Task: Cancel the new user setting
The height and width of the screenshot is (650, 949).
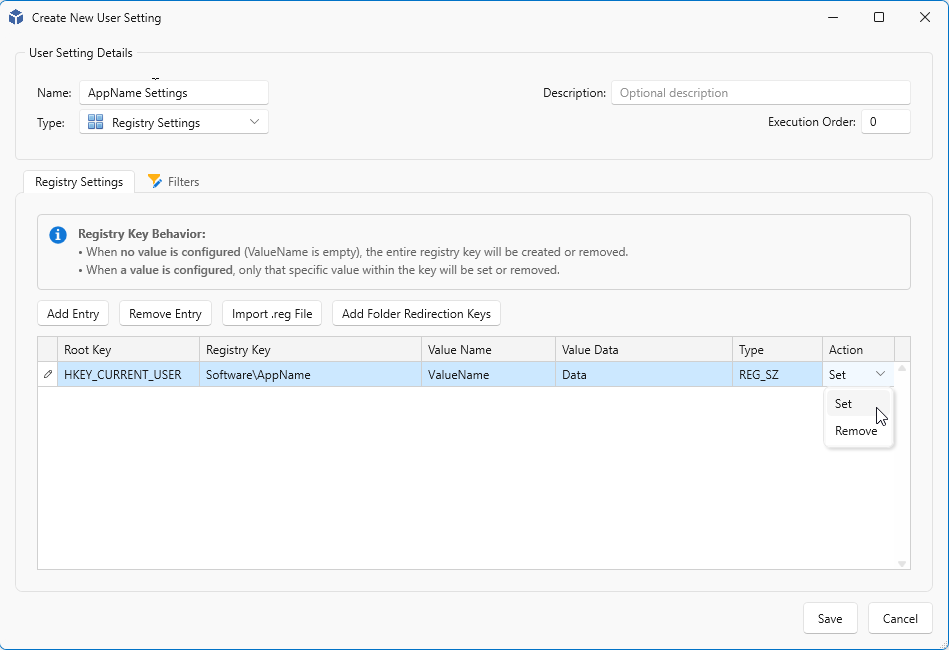Action: point(899,618)
